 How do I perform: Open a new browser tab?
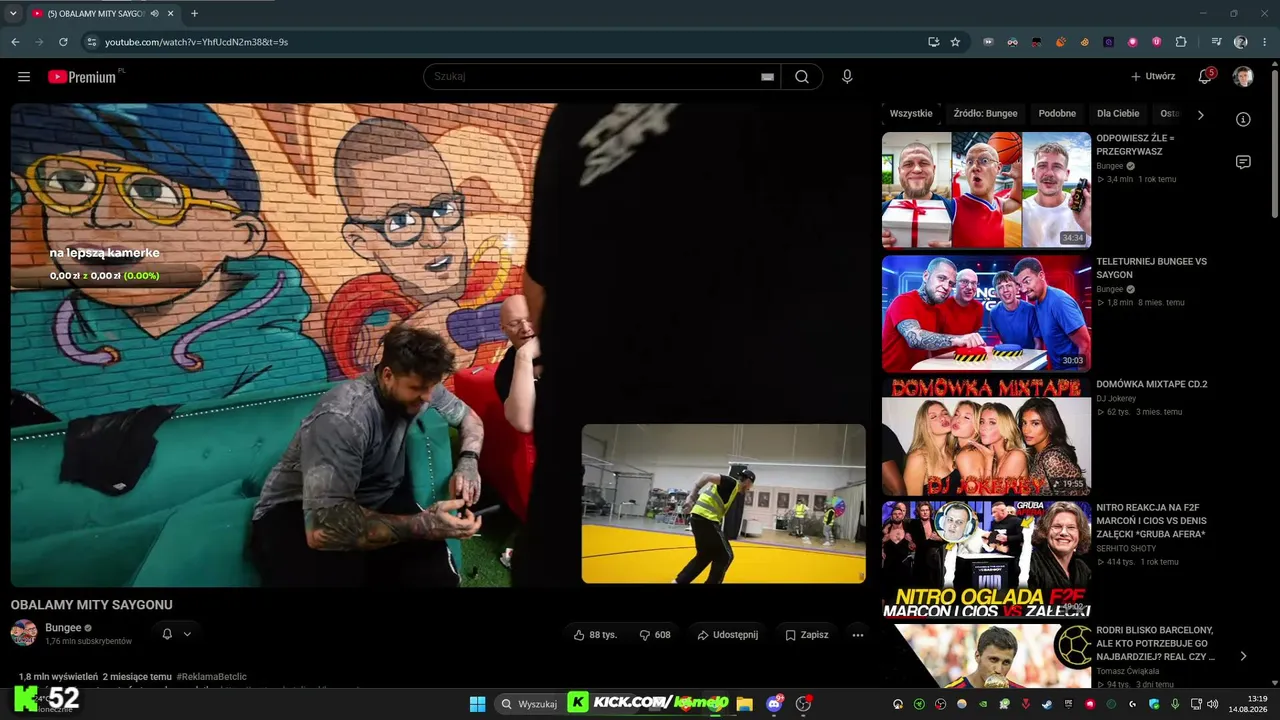click(194, 14)
